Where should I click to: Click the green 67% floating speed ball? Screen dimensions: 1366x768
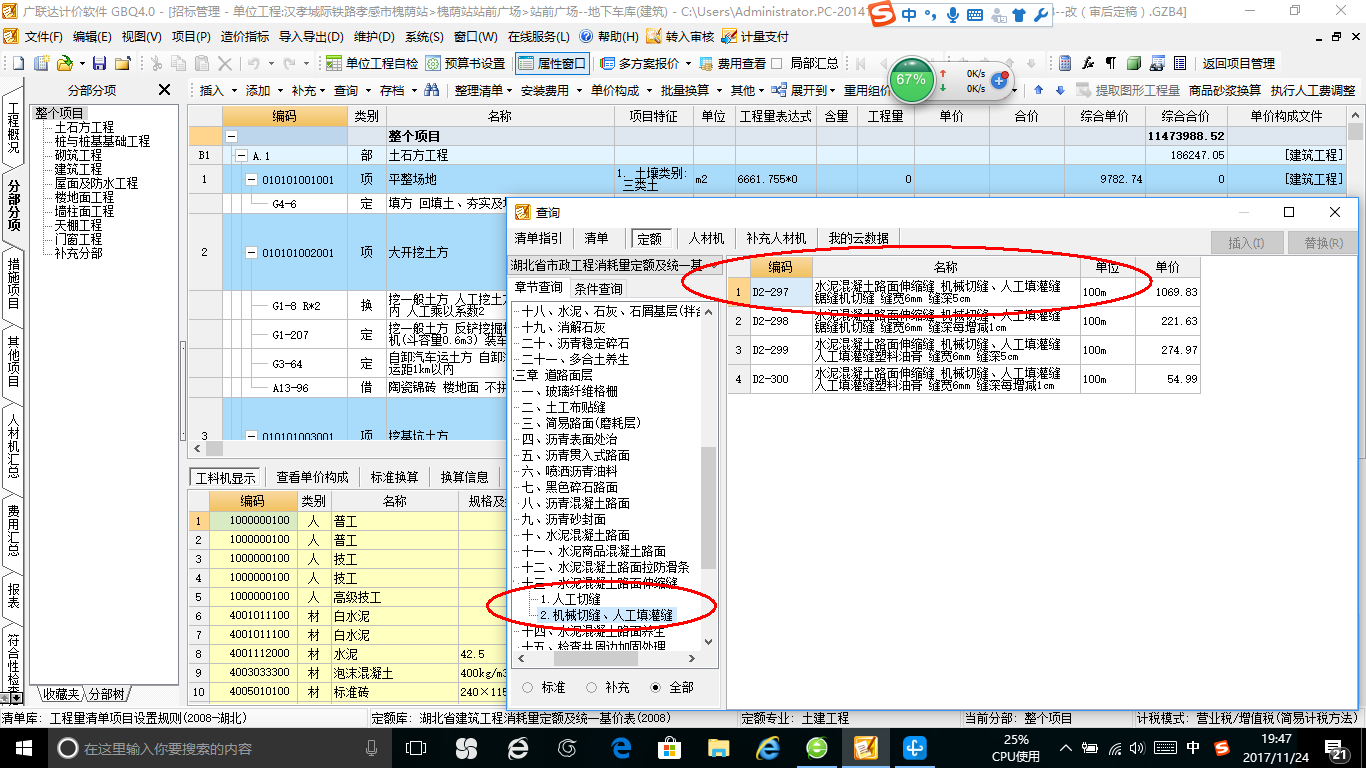tap(911, 80)
